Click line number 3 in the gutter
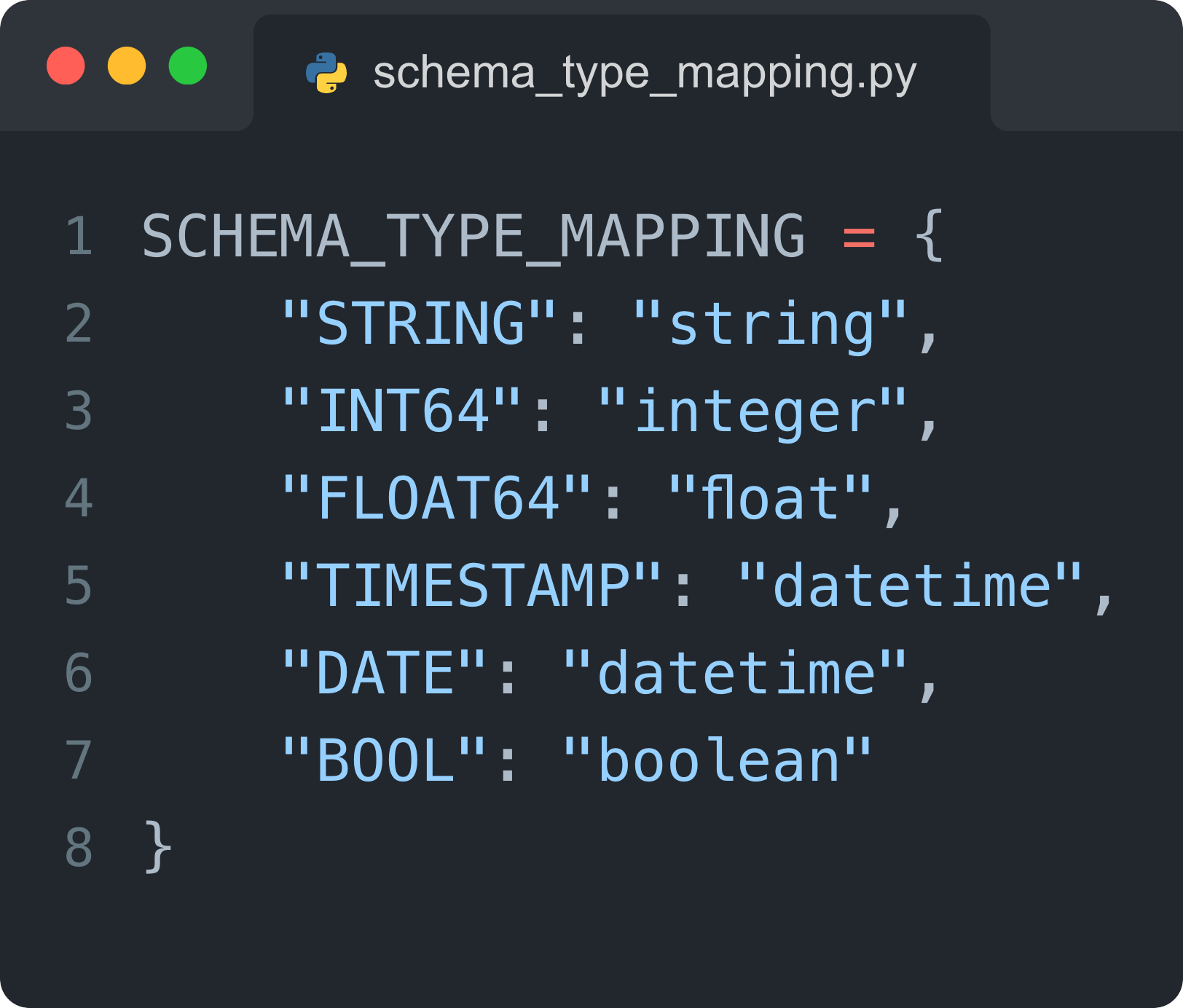The width and height of the screenshot is (1183, 1008). point(79,411)
